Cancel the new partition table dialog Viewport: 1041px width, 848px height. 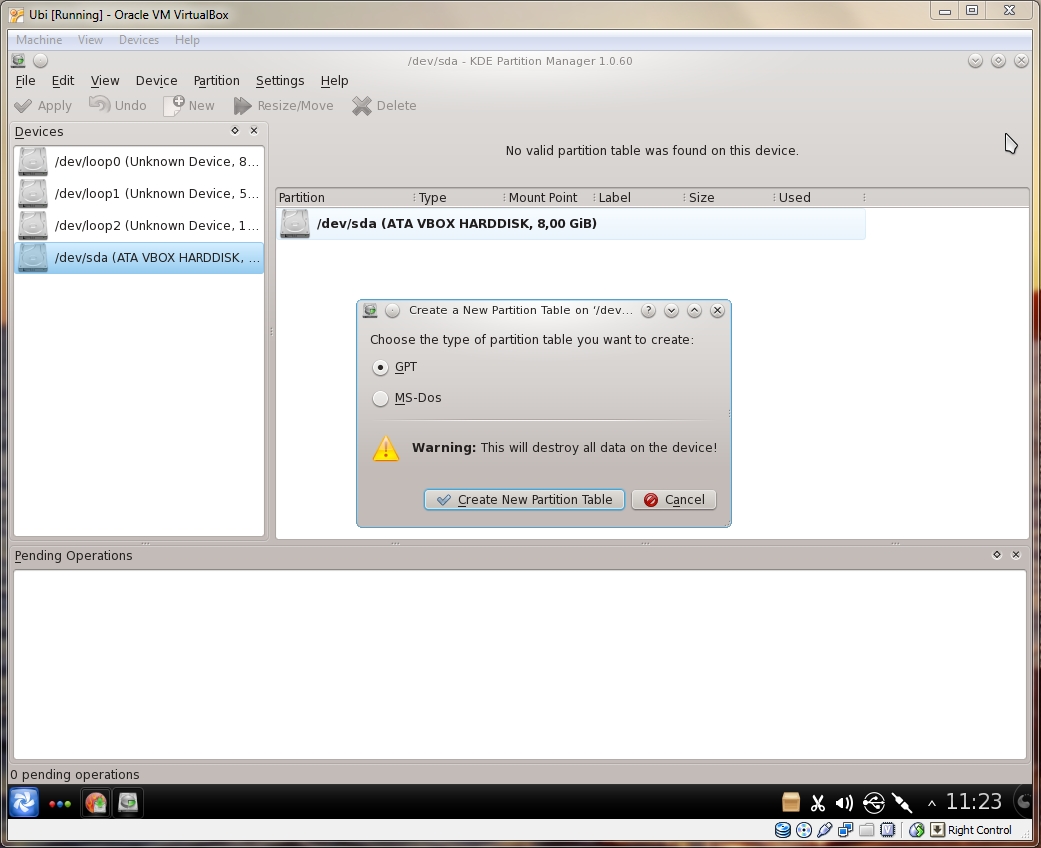pos(674,499)
